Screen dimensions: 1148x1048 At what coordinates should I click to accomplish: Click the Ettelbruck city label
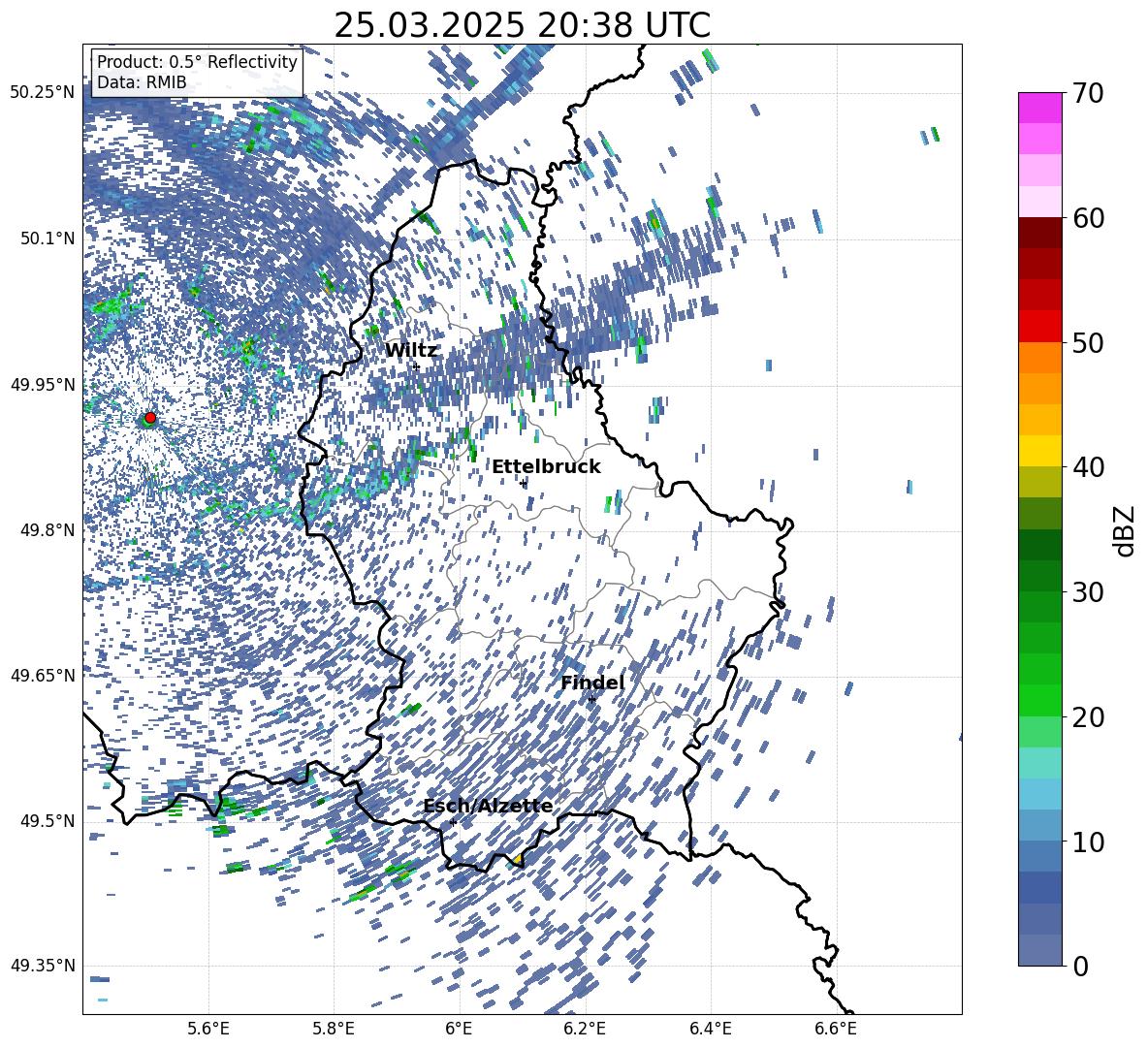[546, 467]
